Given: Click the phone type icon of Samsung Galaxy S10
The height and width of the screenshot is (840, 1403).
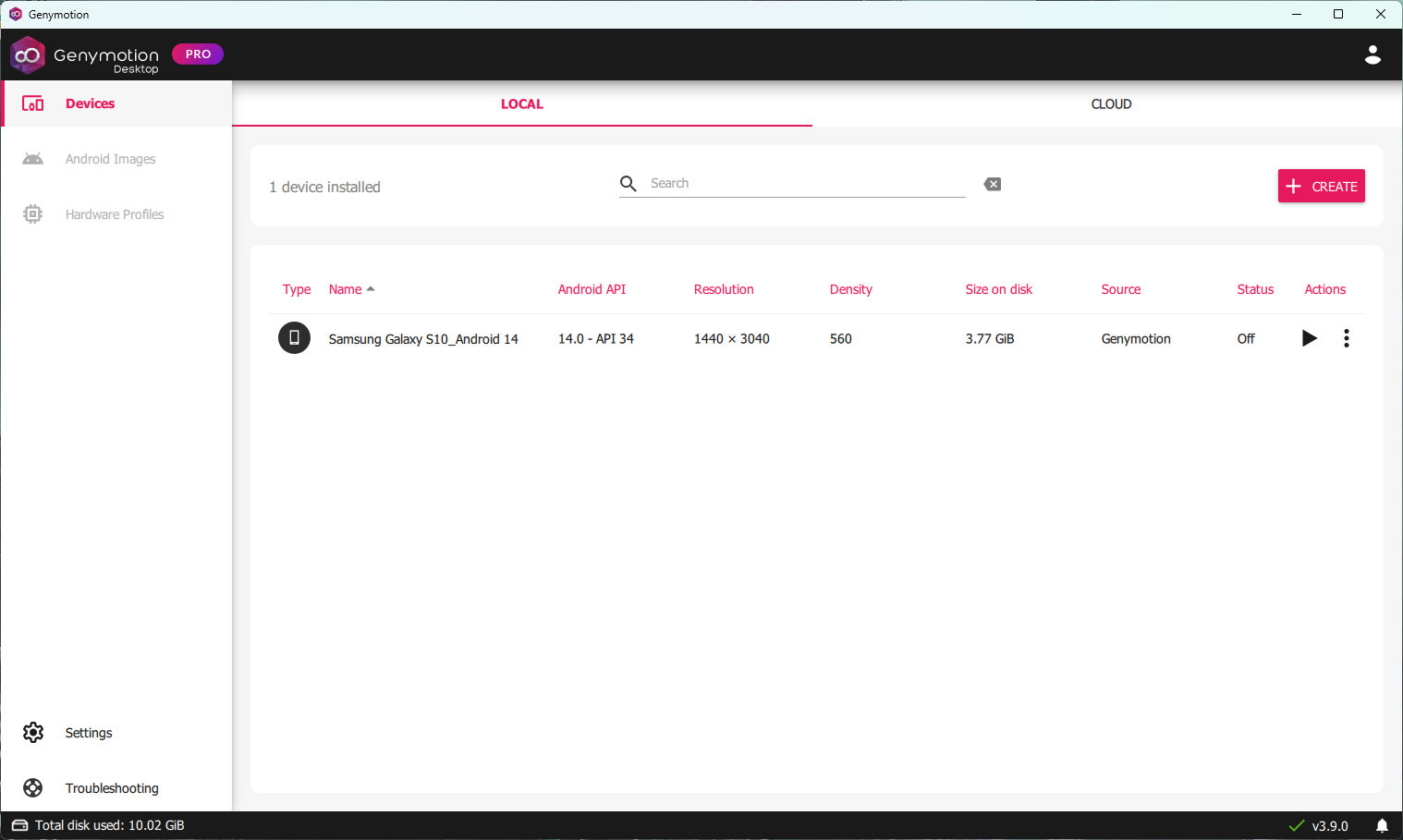Looking at the screenshot, I should click(x=294, y=338).
